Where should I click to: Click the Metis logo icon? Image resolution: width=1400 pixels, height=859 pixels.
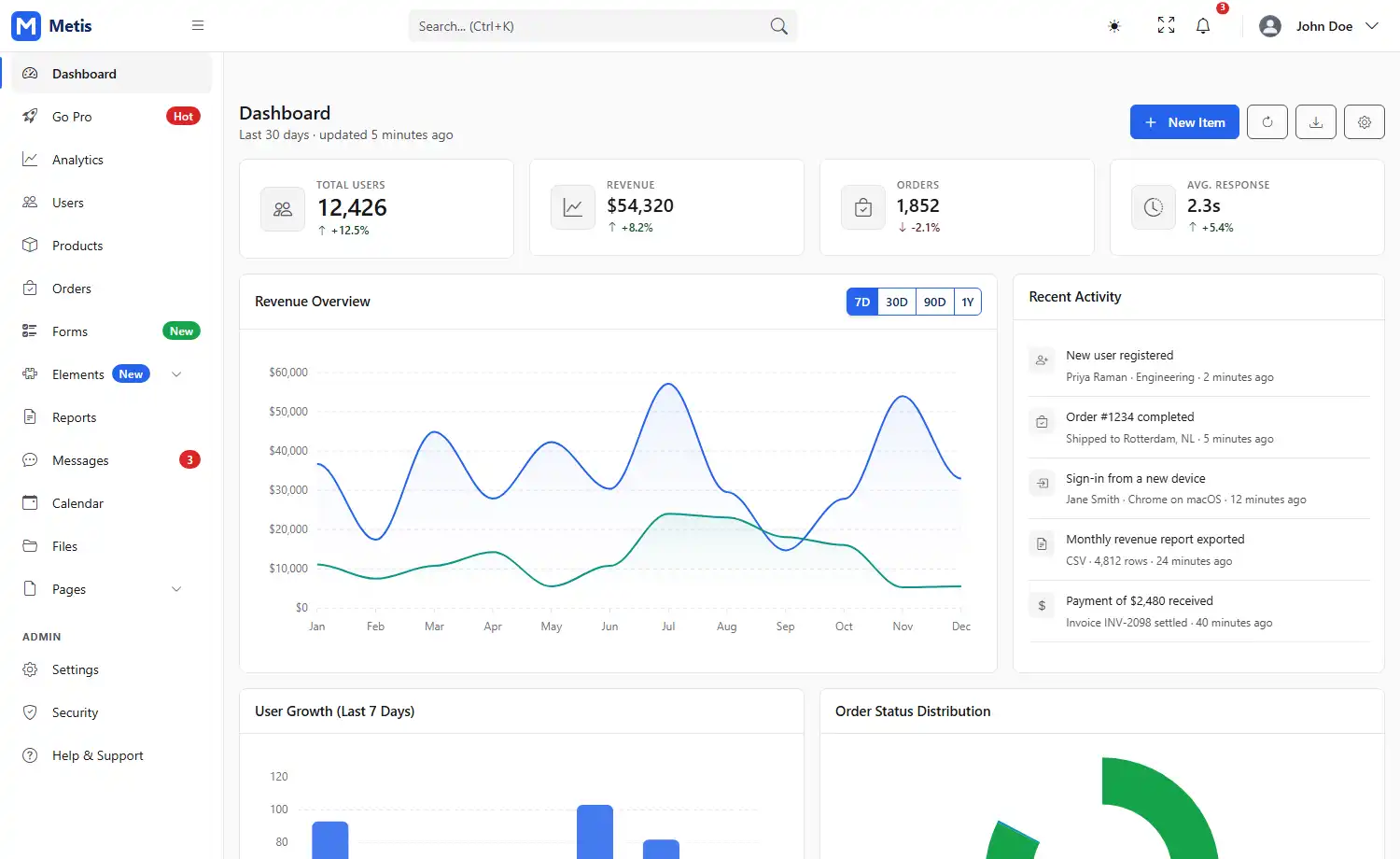[x=26, y=26]
